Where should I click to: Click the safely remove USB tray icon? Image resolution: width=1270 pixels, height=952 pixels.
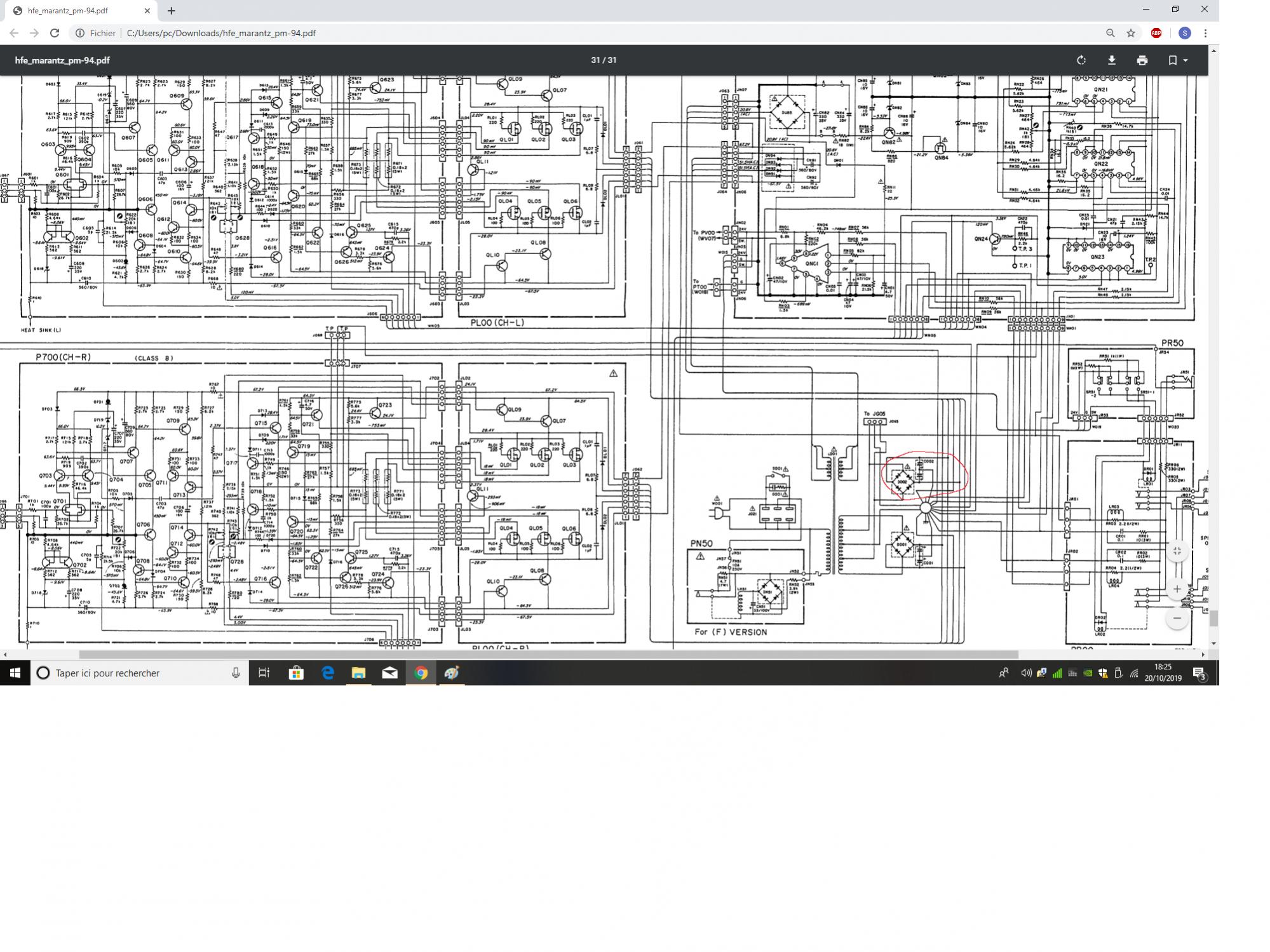pyautogui.click(x=1119, y=673)
